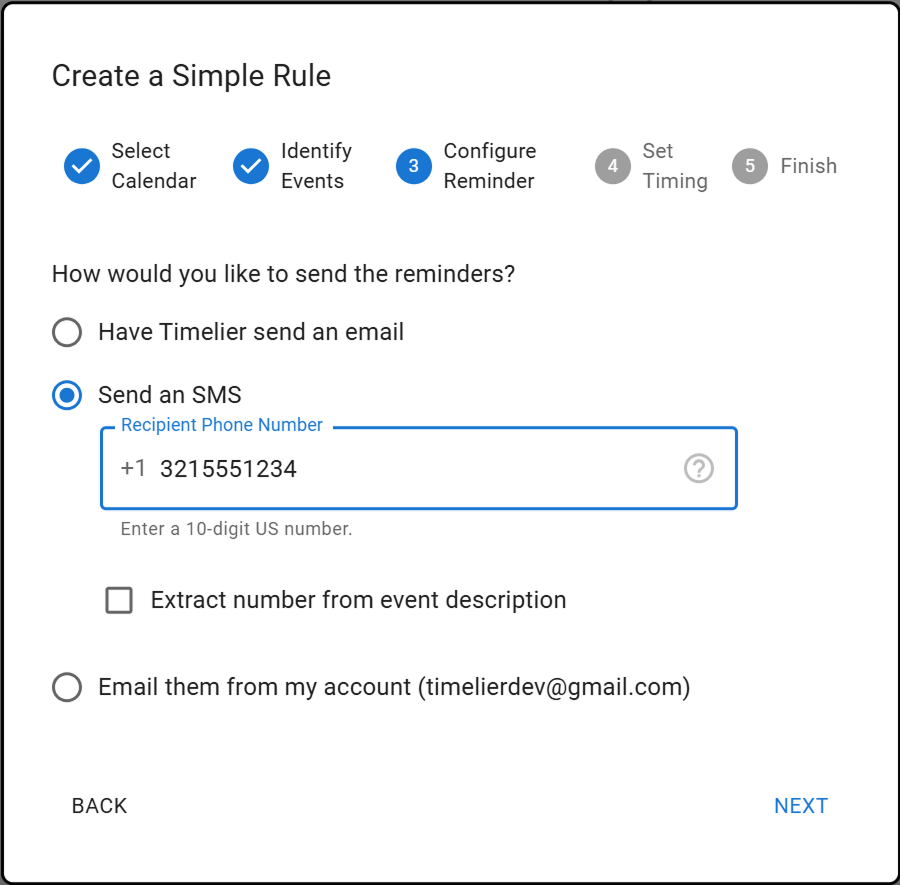The image size is (900, 885).
Task: Click the NEXT button
Action: (x=801, y=805)
